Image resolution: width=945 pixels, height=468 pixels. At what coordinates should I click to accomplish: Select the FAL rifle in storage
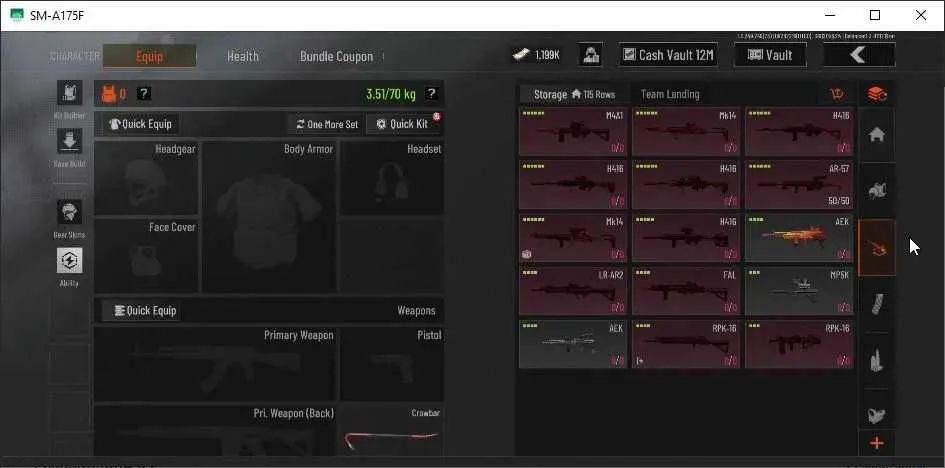tap(686, 291)
